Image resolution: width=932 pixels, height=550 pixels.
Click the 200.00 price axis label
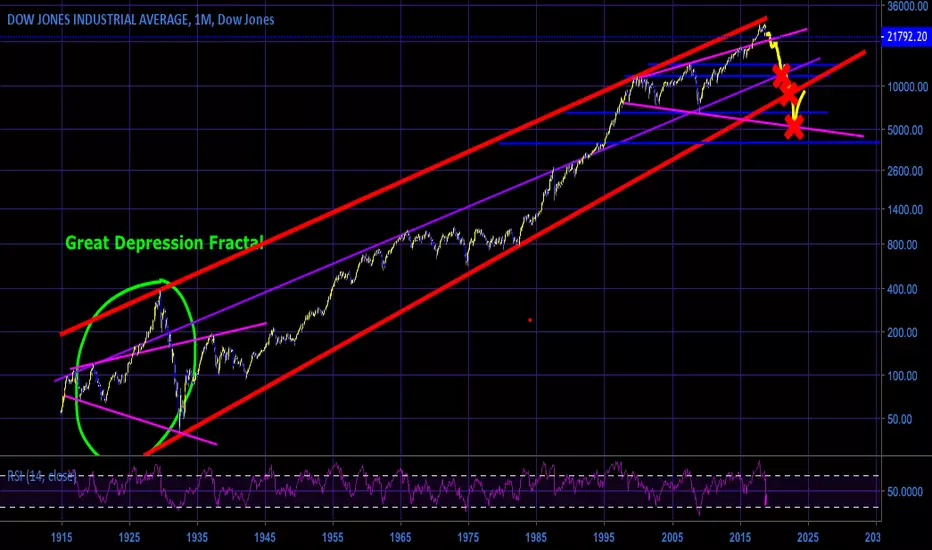pos(903,332)
